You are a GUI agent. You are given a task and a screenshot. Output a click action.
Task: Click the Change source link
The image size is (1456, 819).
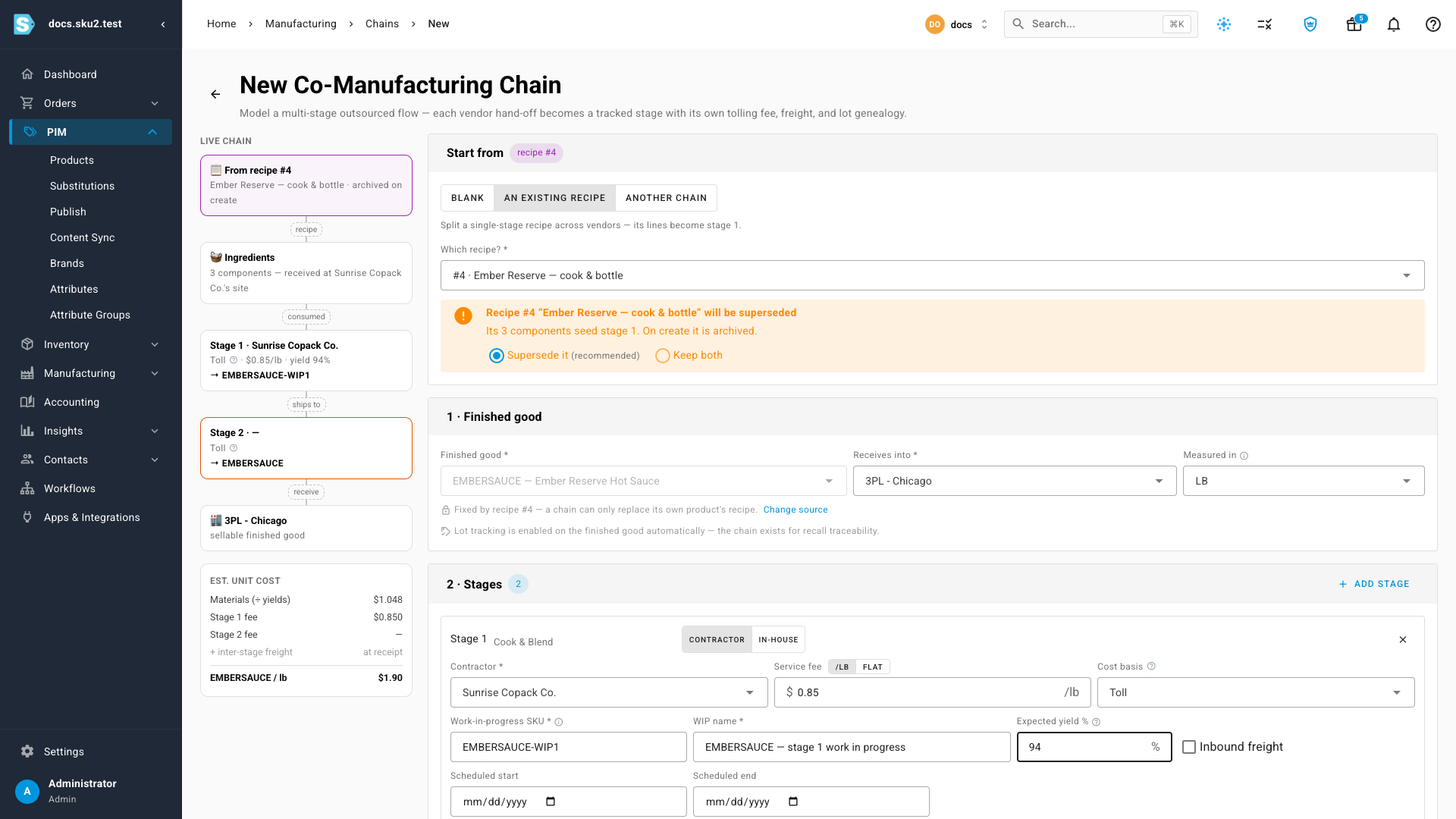tap(795, 510)
